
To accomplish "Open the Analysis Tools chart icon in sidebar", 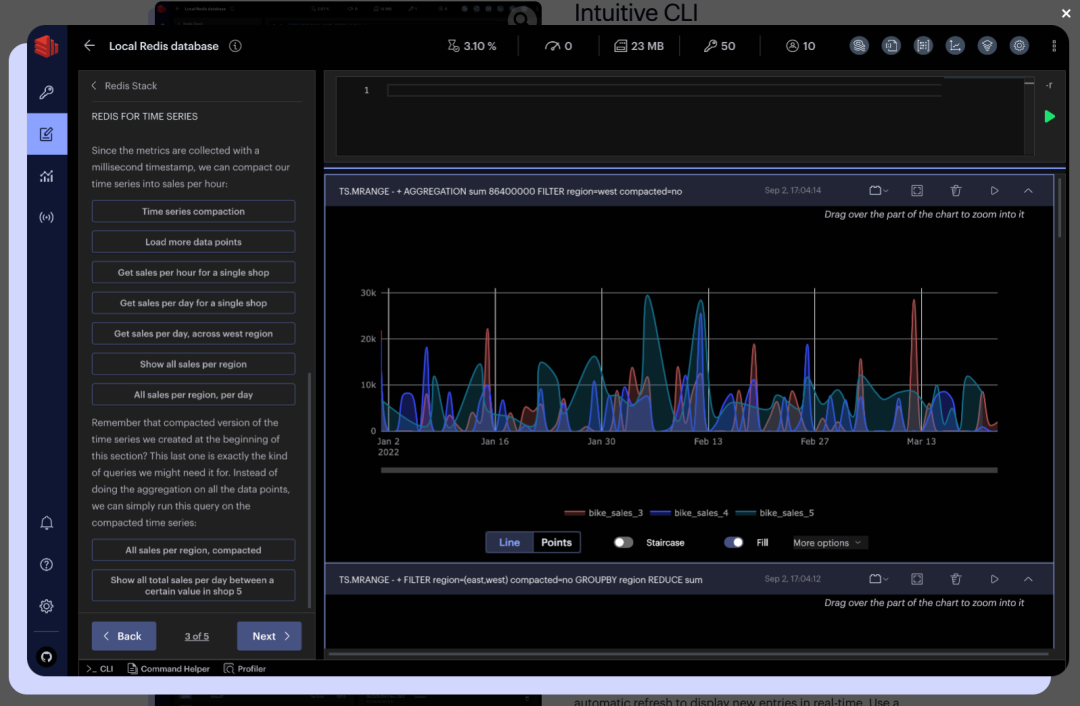I will (46, 176).
